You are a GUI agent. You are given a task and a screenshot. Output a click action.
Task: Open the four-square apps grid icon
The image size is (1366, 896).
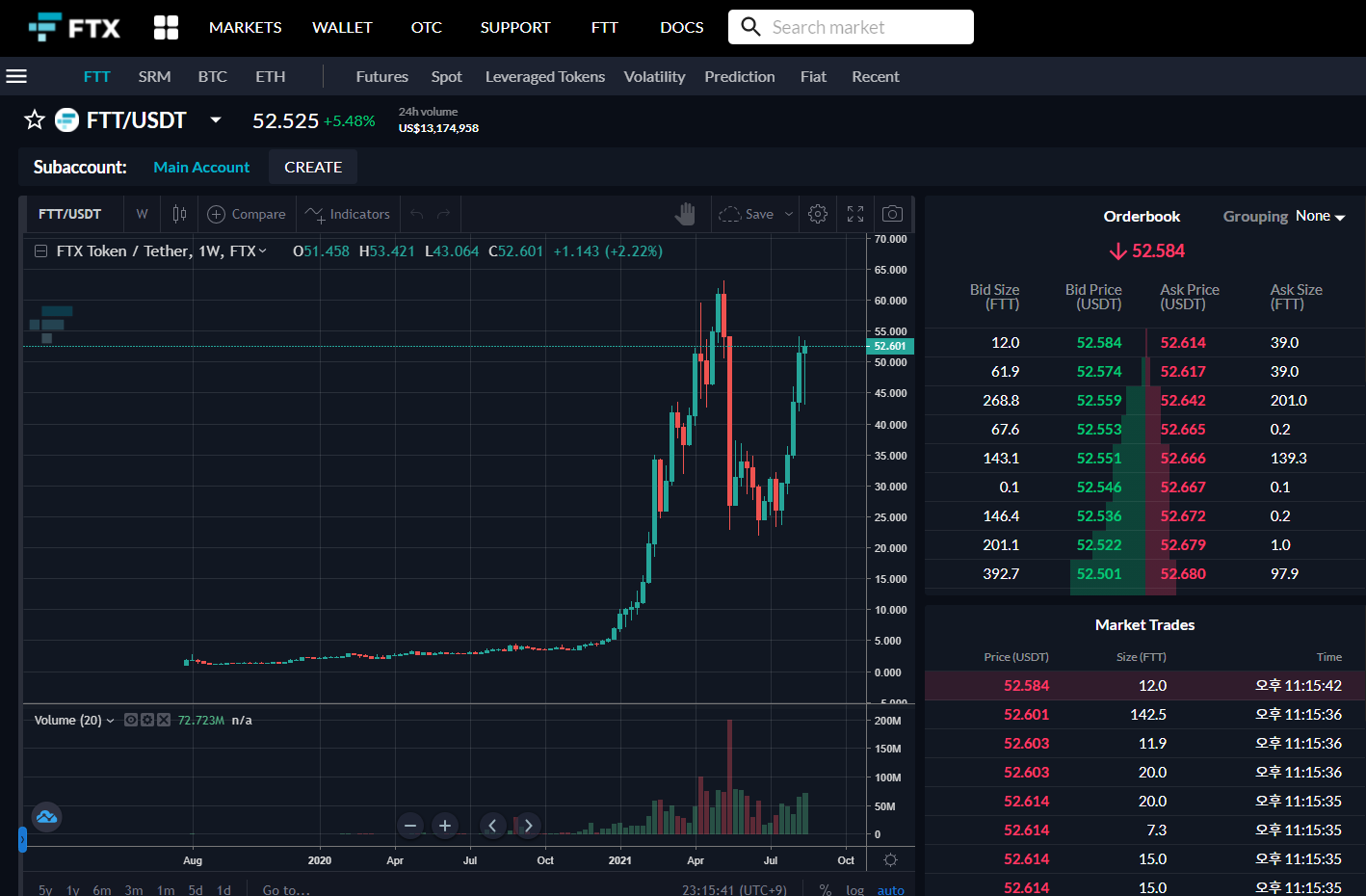167,27
